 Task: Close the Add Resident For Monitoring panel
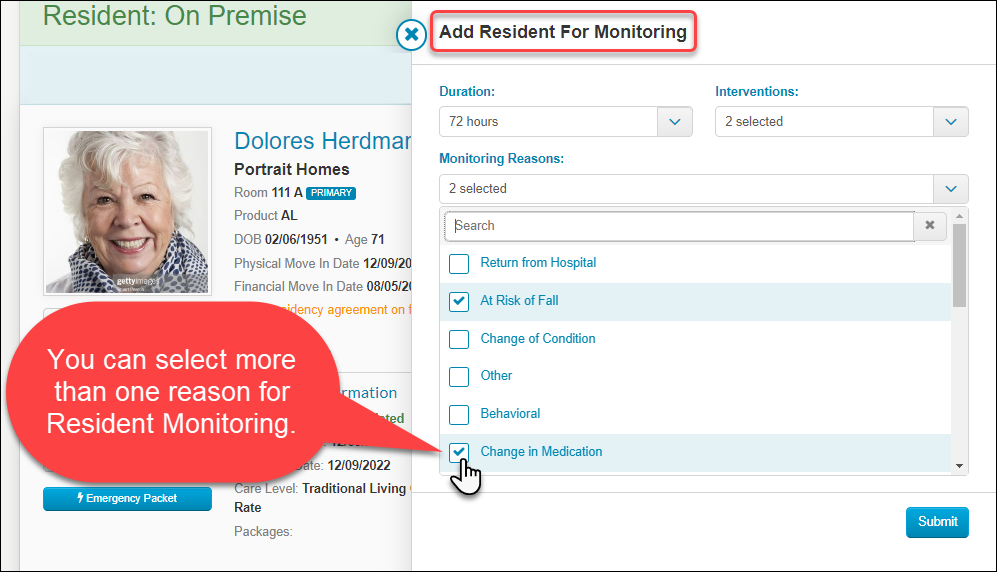click(411, 34)
